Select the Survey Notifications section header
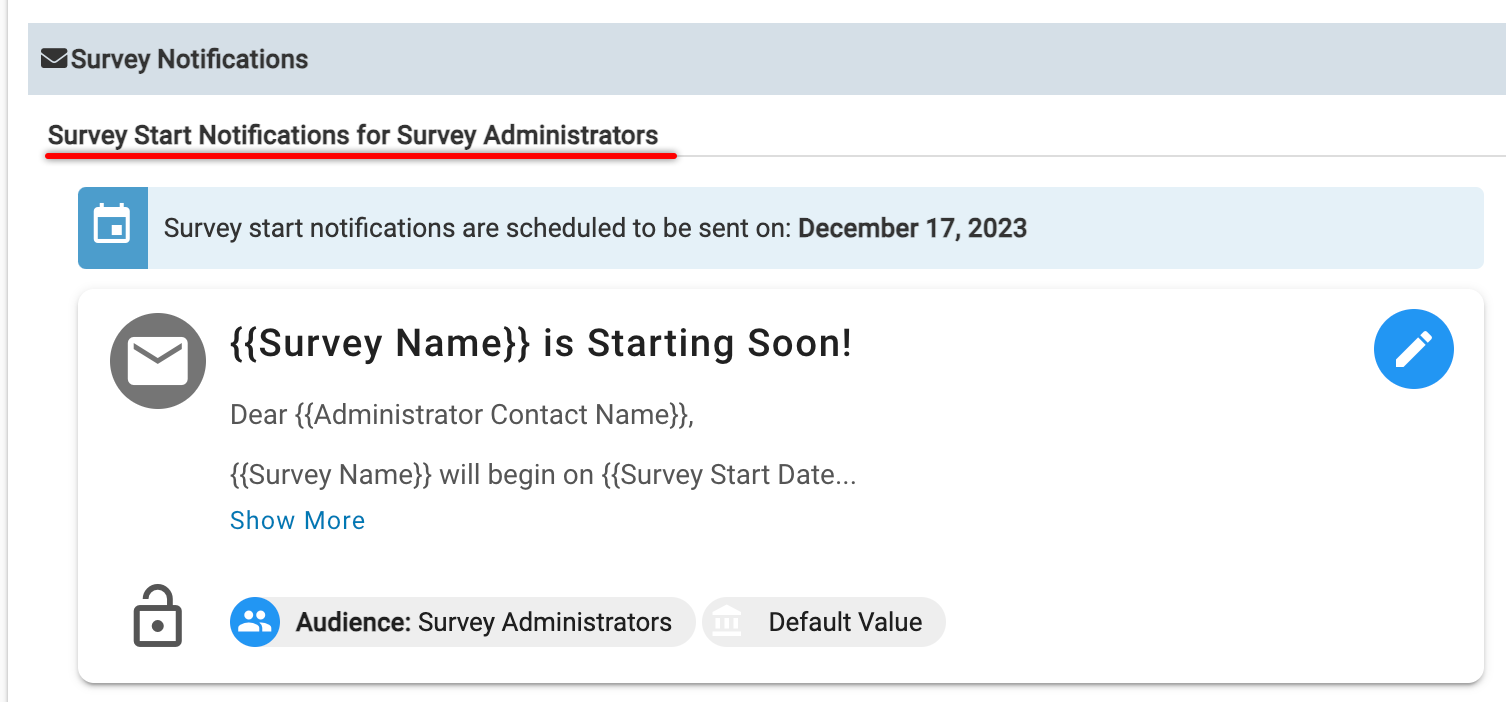This screenshot has height=702, width=1506. tap(189, 60)
